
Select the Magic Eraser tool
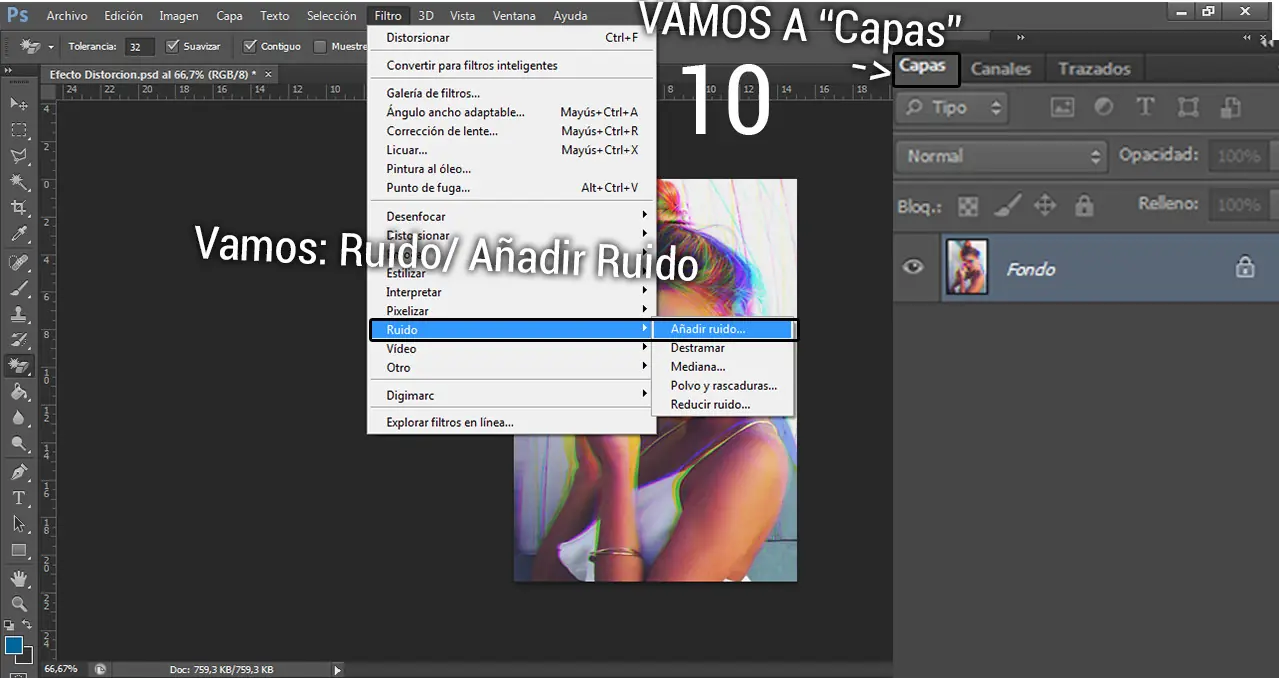(x=19, y=367)
